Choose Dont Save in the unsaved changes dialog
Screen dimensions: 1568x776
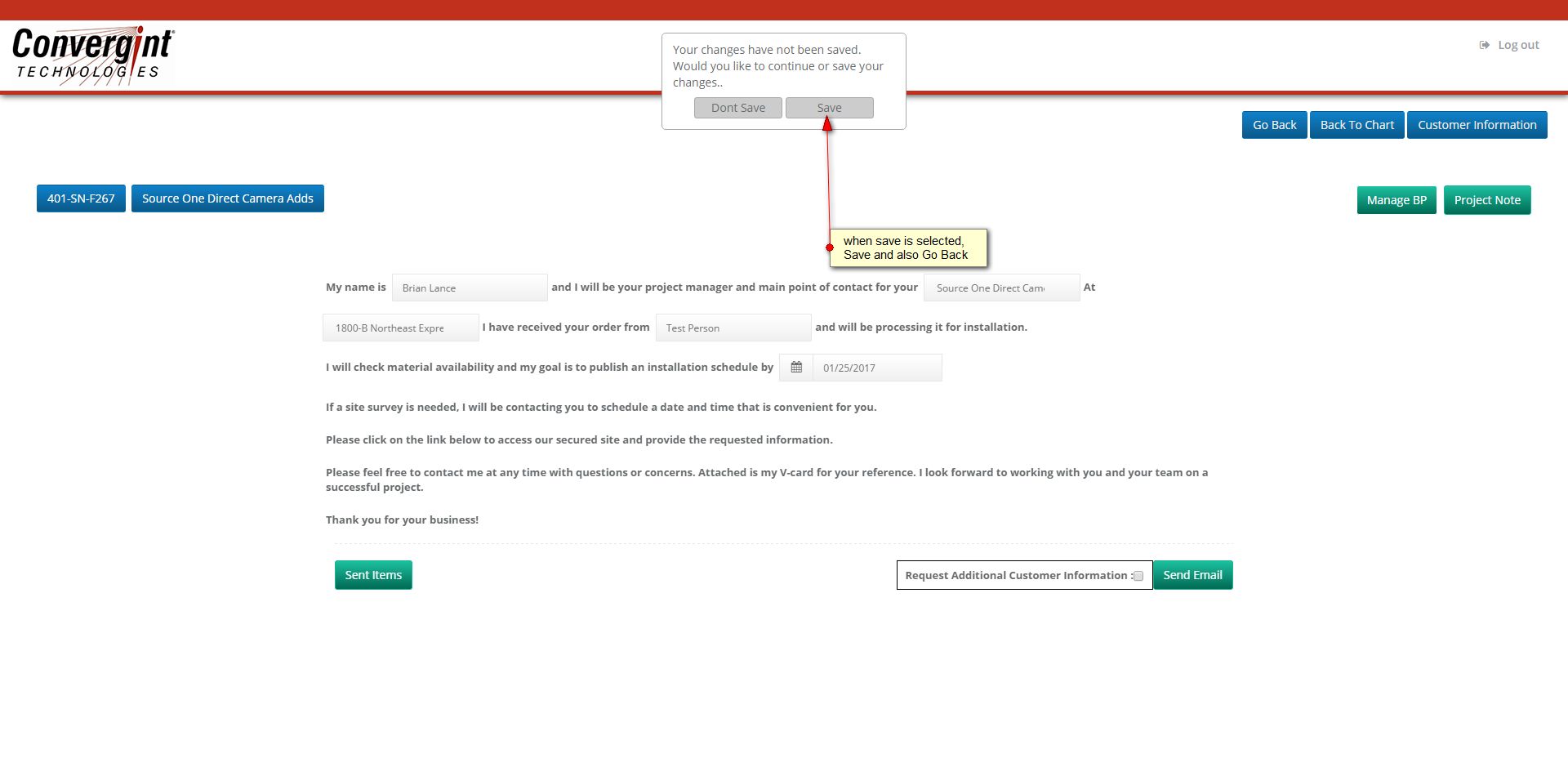click(738, 108)
